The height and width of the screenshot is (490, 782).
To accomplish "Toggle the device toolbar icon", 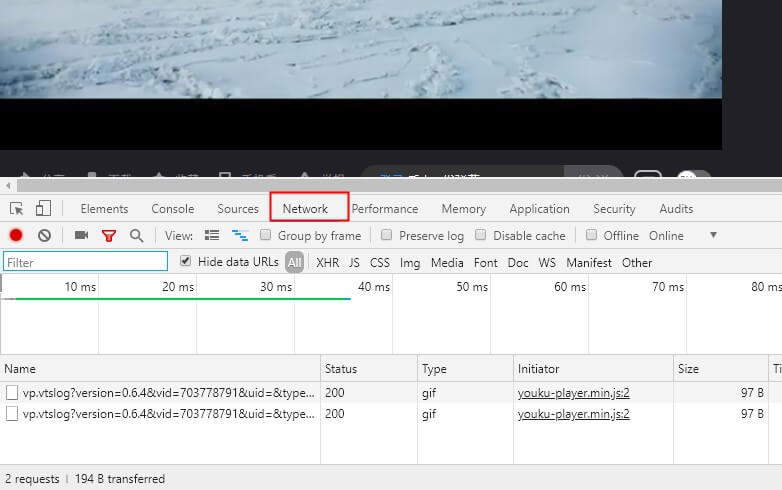I will (43, 208).
